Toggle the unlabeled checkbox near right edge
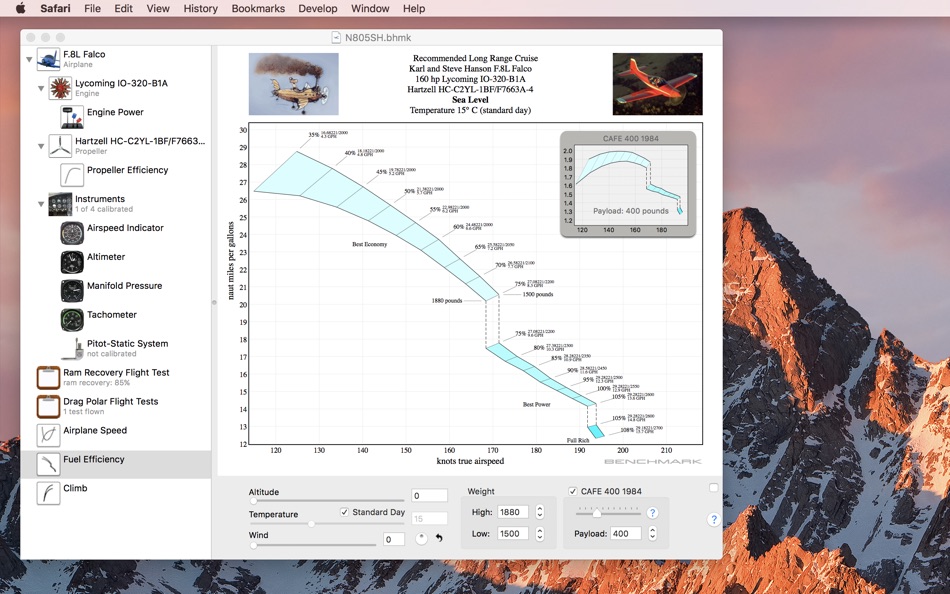Screen dimensions: 950x594 tap(714, 488)
